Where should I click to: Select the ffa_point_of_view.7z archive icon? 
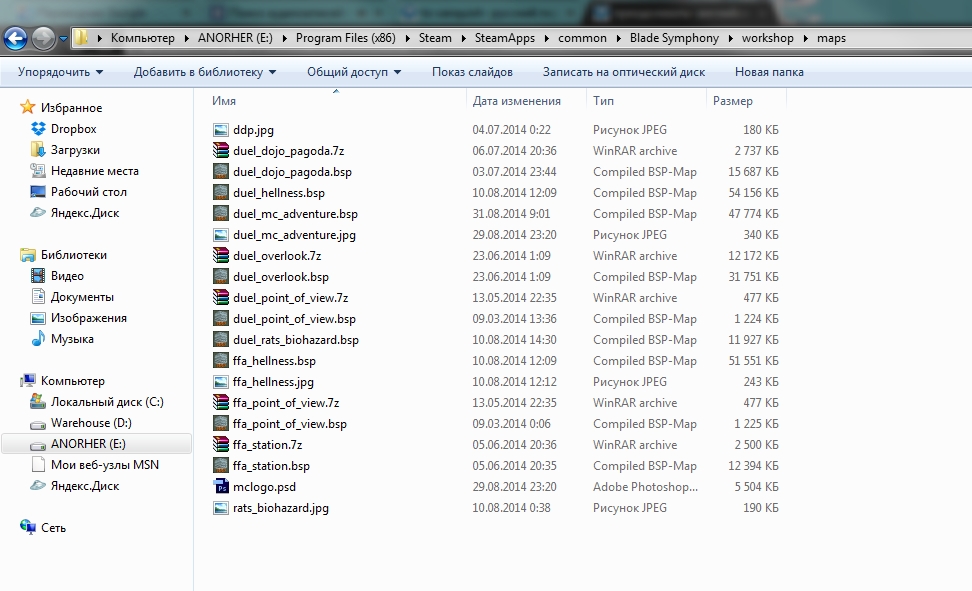pyautogui.click(x=221, y=403)
